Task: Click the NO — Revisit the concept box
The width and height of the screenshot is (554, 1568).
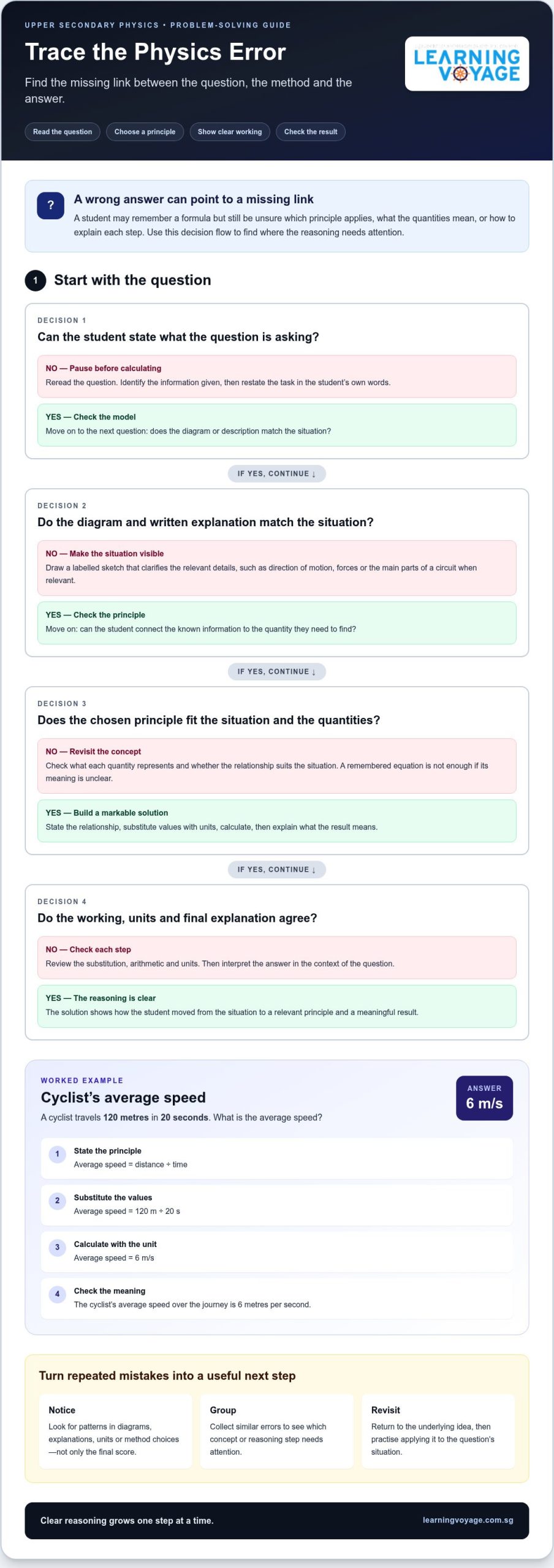Action: click(277, 766)
